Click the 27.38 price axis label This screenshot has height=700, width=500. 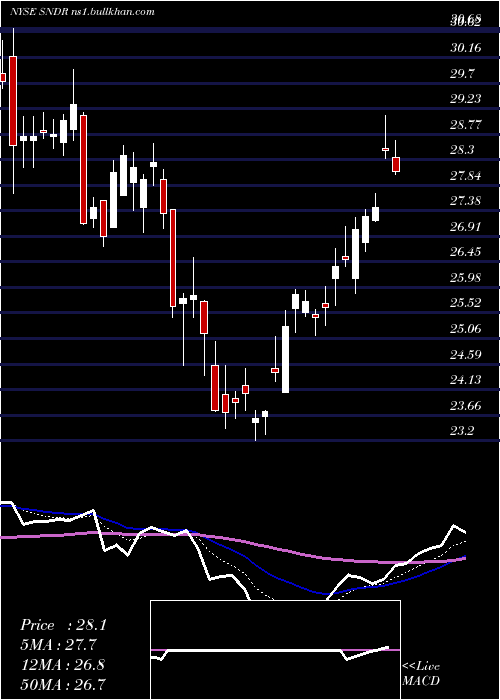466,201
